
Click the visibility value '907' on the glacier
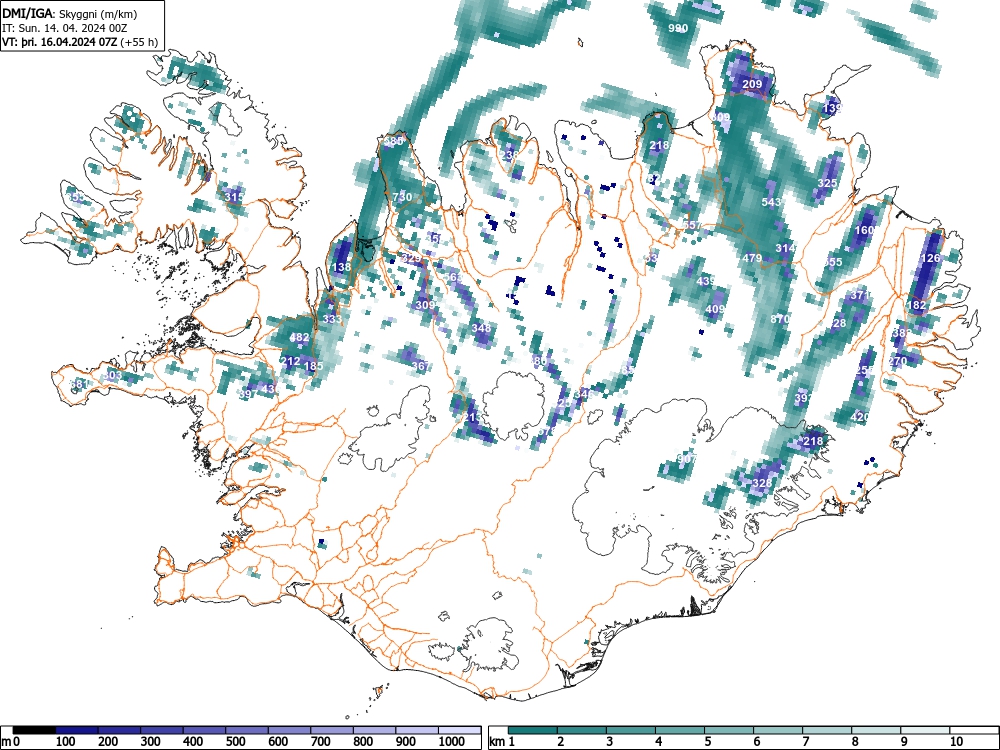687,459
